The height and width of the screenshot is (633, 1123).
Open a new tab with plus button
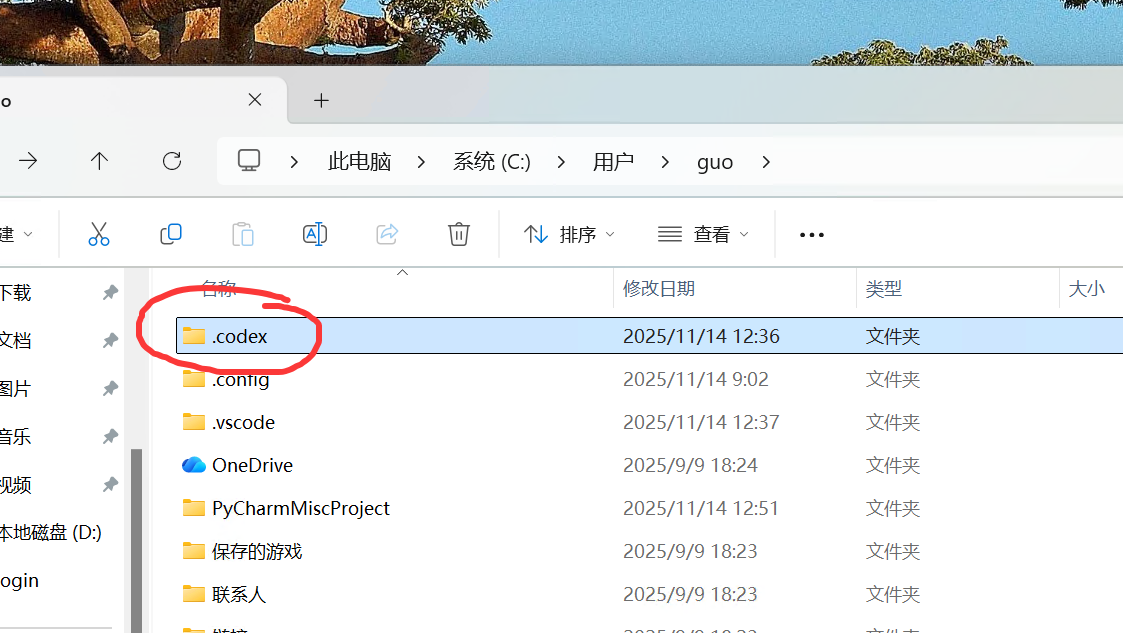[321, 100]
